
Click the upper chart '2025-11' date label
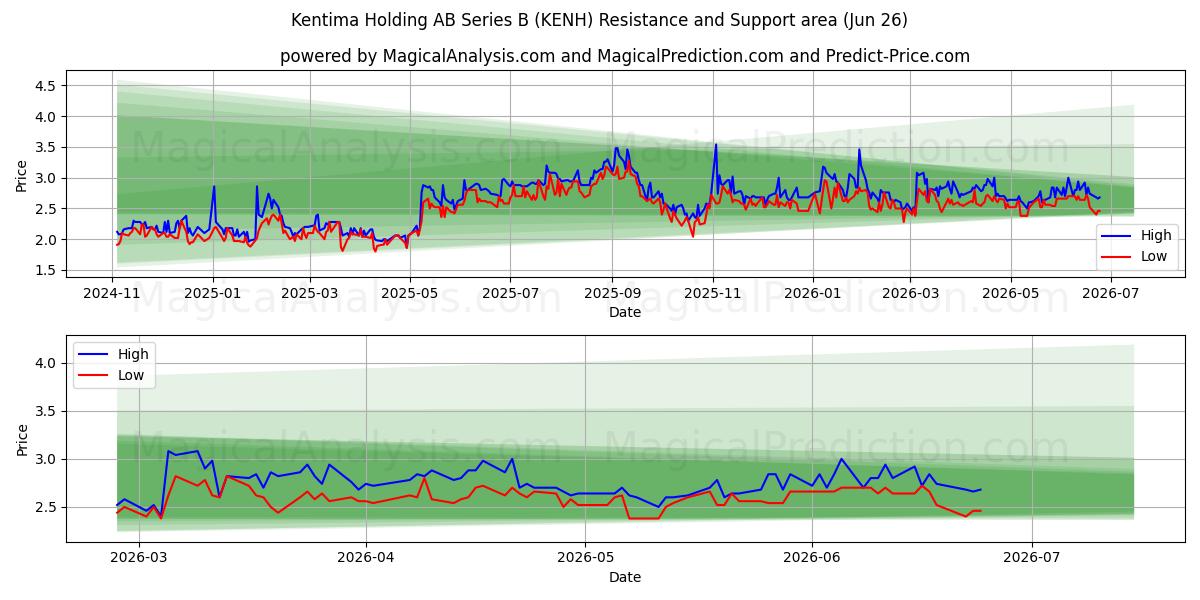pos(713,293)
